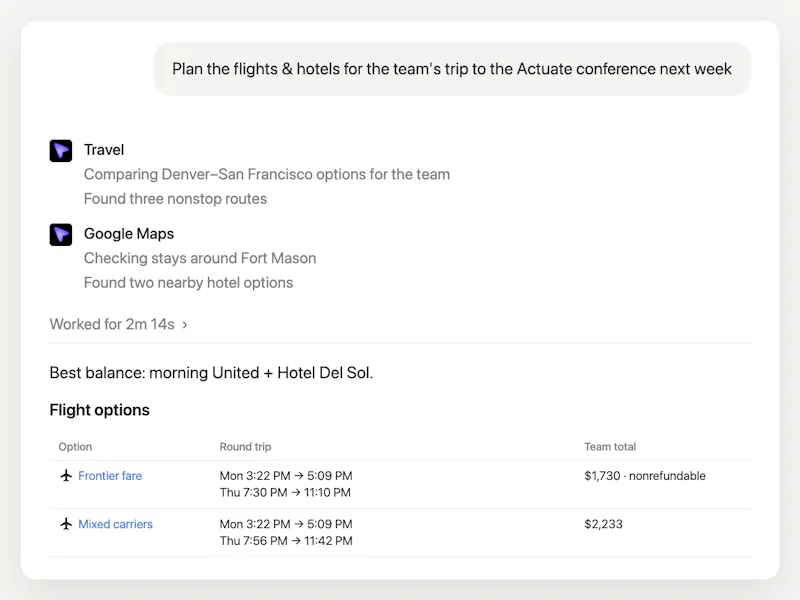Viewport: 800px width, 600px height.
Task: Click 'Found three nonstop routes' text
Action: [x=175, y=198]
